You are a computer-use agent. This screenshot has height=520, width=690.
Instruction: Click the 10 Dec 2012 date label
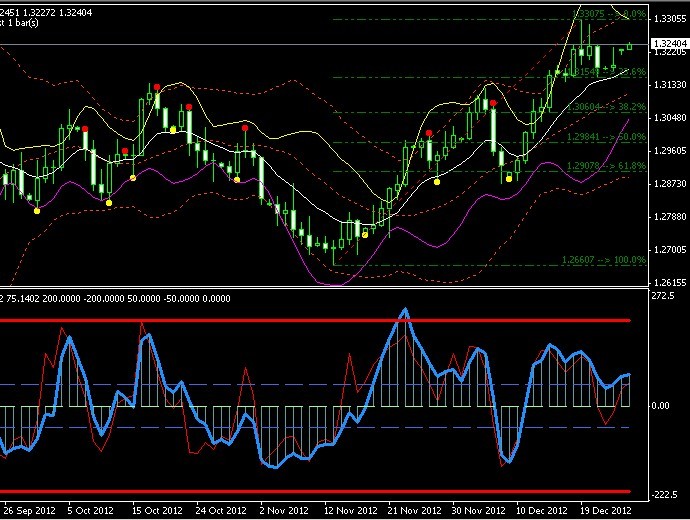pyautogui.click(x=542, y=510)
